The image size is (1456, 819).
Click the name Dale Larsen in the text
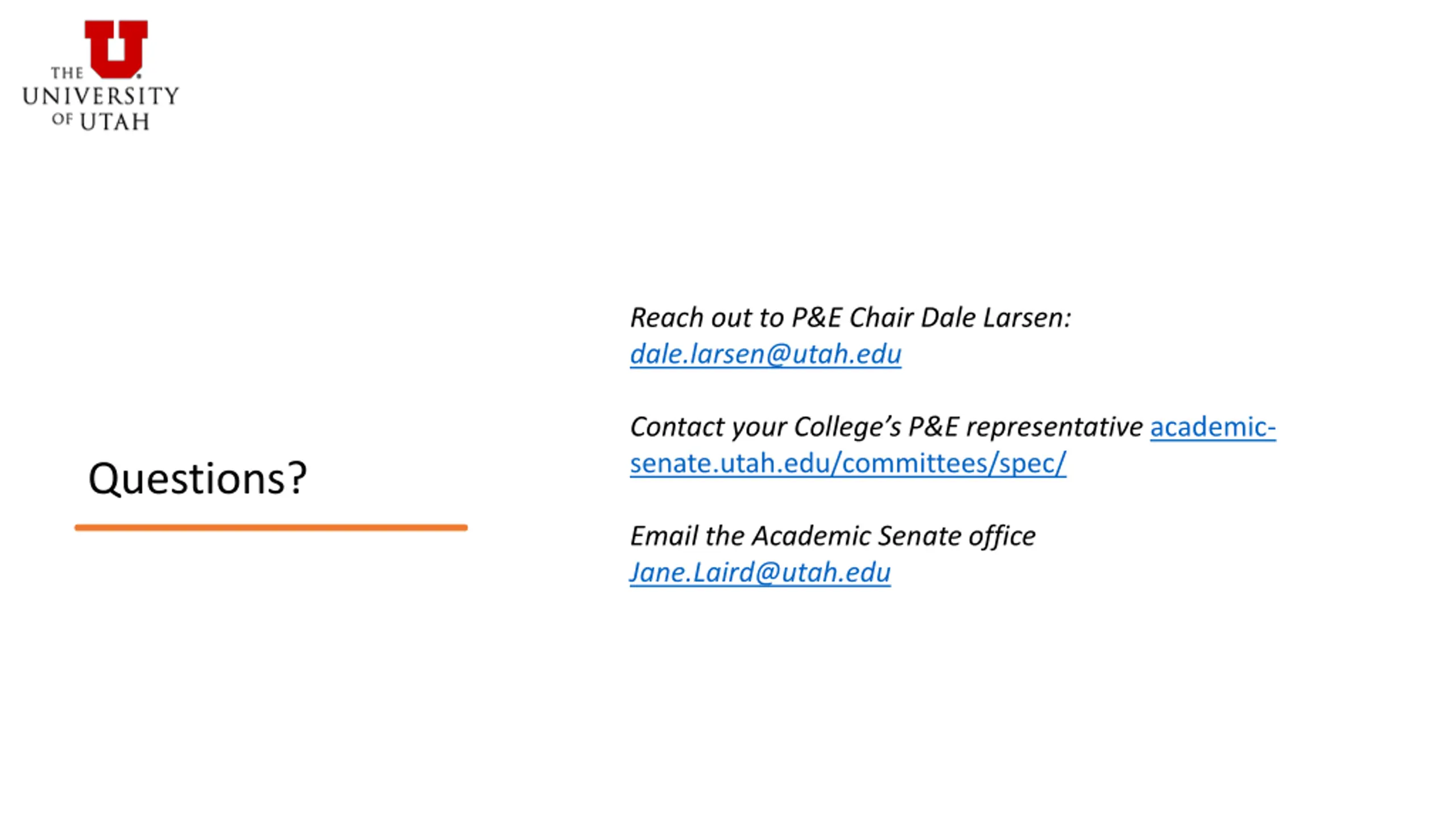coord(996,317)
